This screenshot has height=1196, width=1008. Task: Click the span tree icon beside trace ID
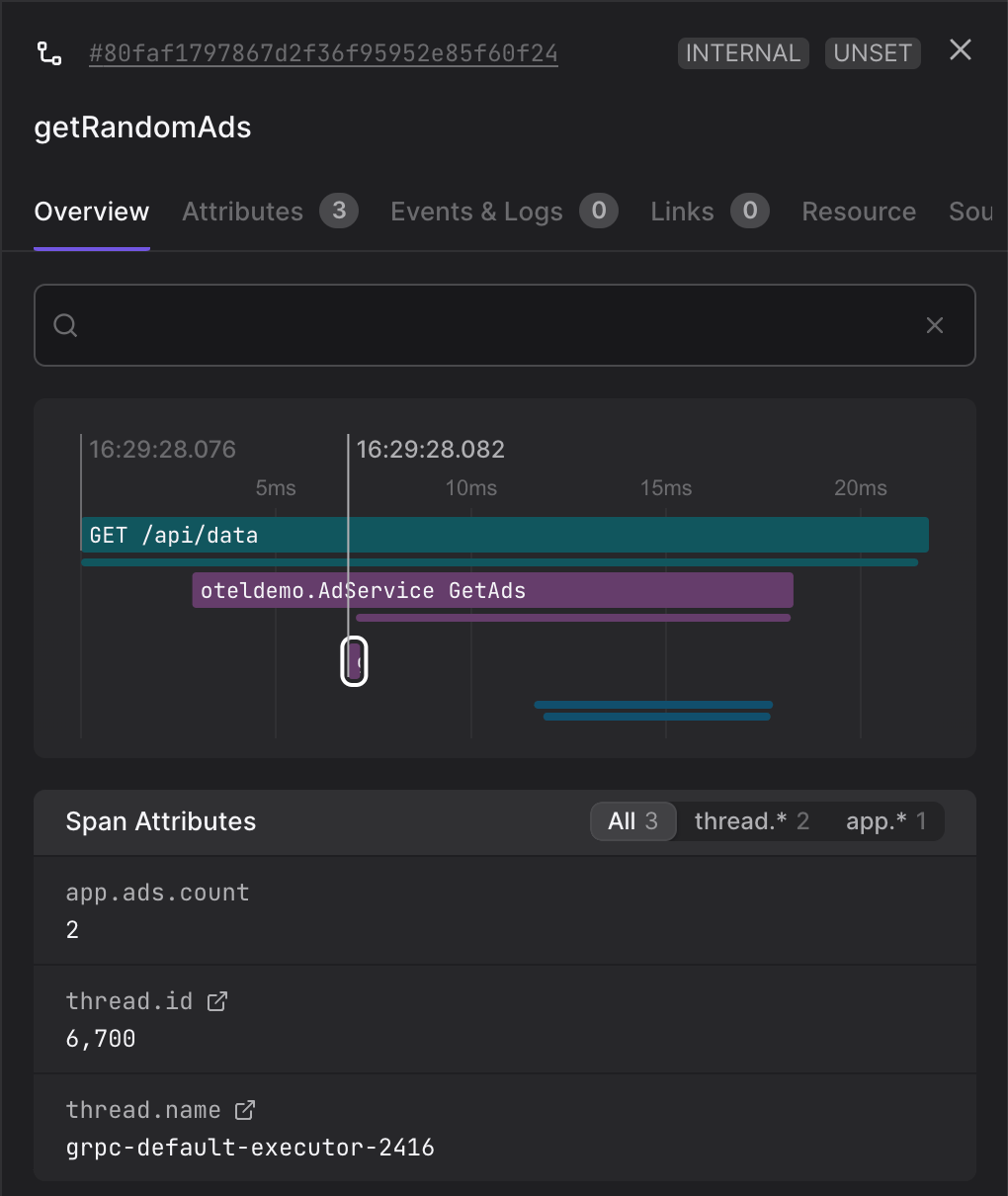click(49, 53)
